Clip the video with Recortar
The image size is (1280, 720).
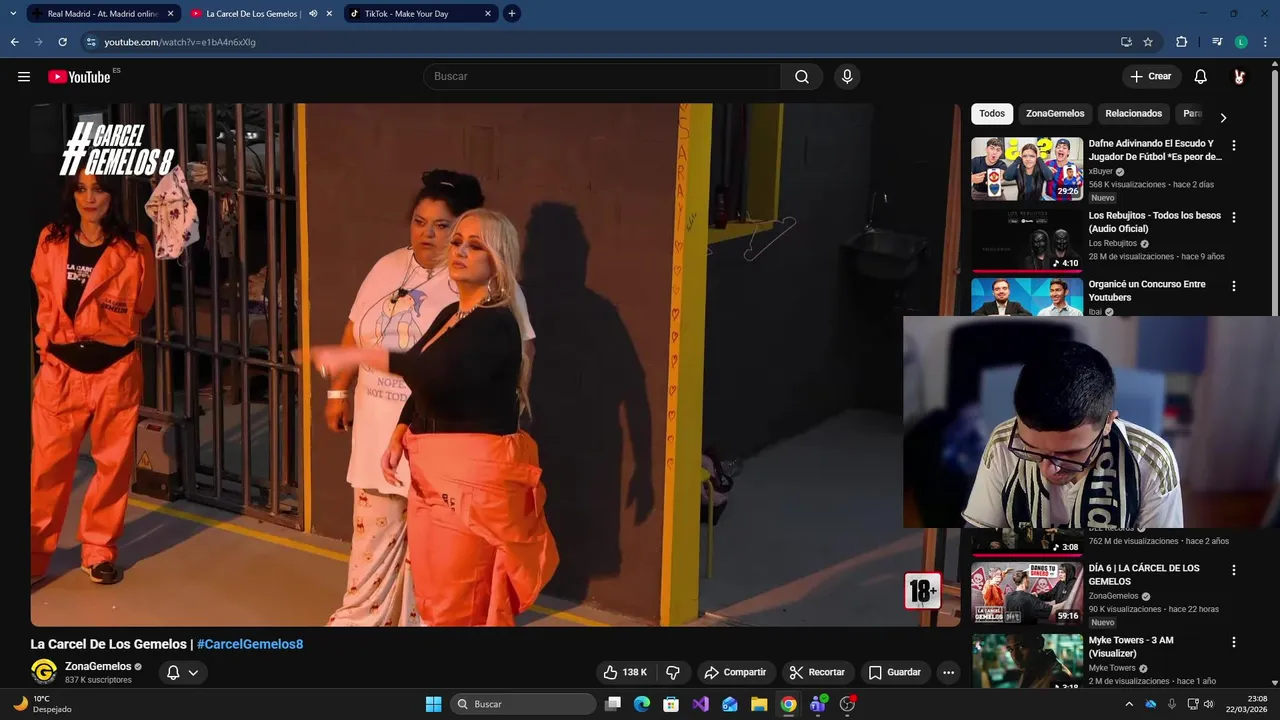(x=817, y=672)
